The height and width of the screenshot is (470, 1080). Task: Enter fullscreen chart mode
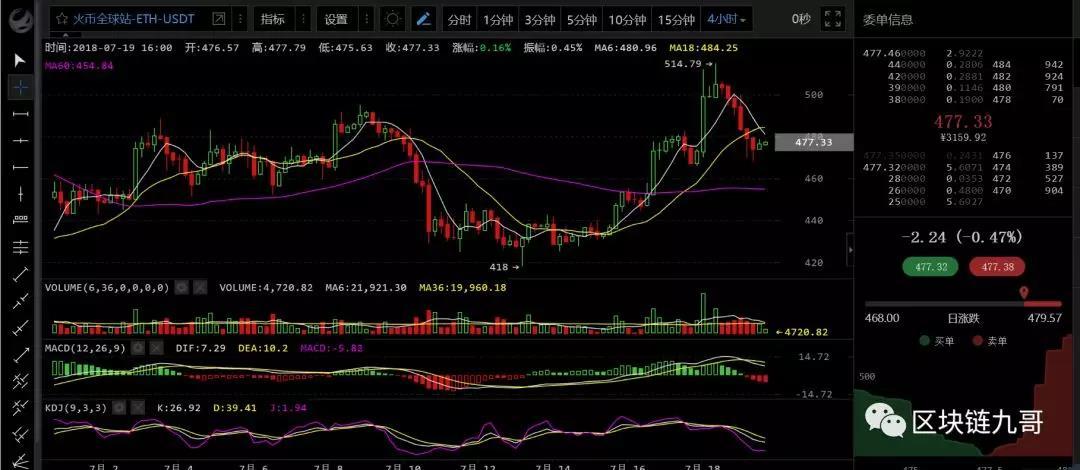[833, 19]
